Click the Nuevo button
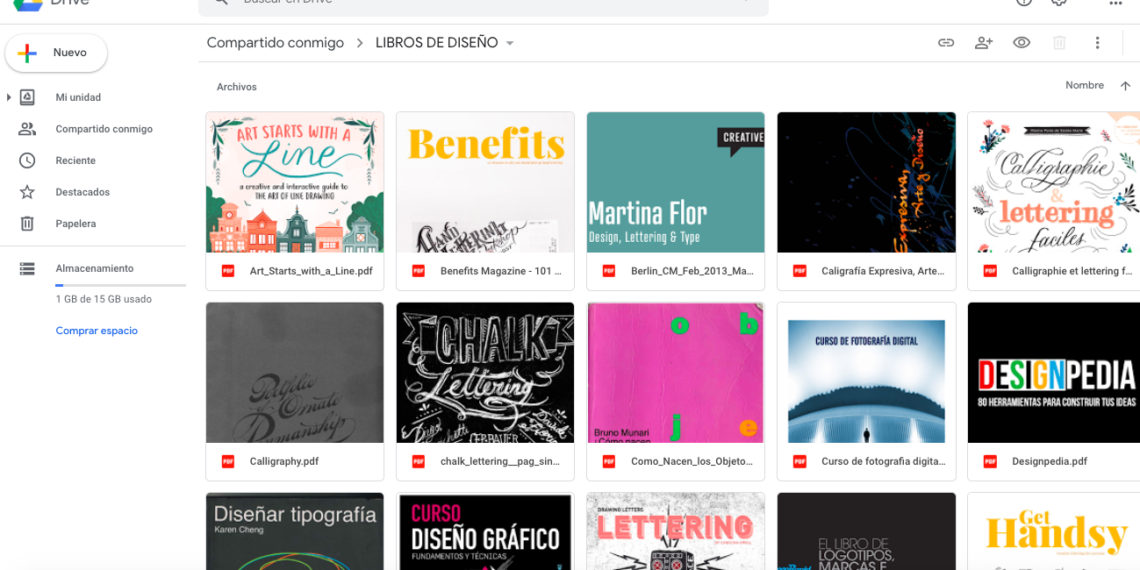The image size is (1140, 570). point(56,53)
